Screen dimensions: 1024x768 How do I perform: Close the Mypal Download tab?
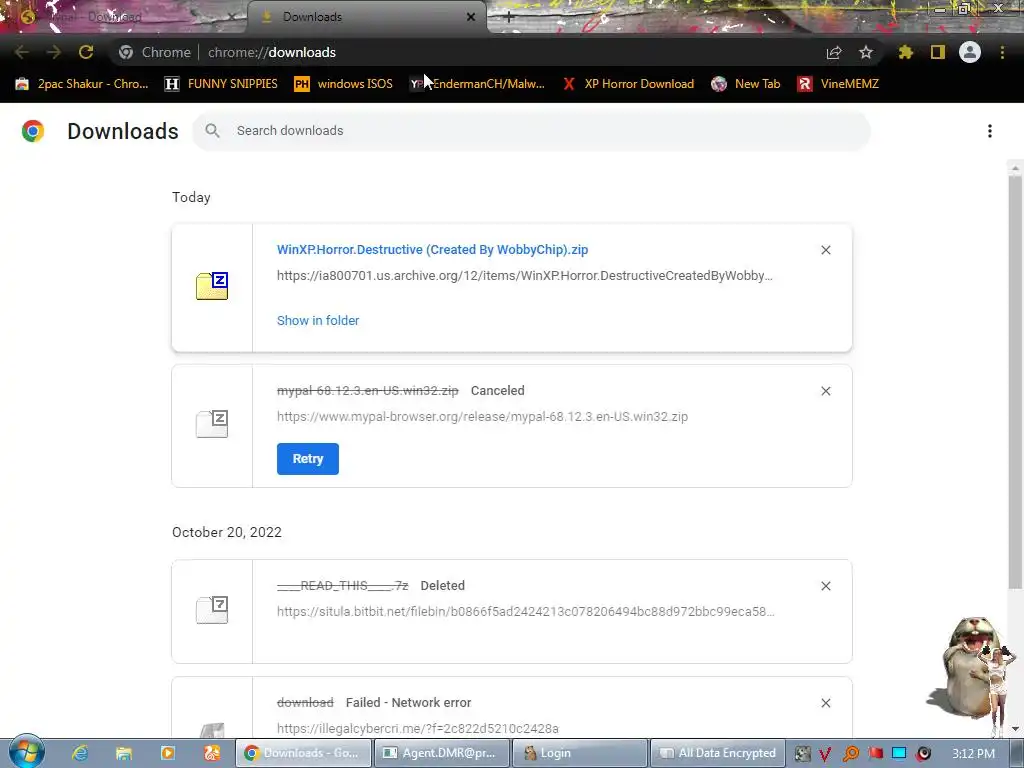tap(232, 17)
